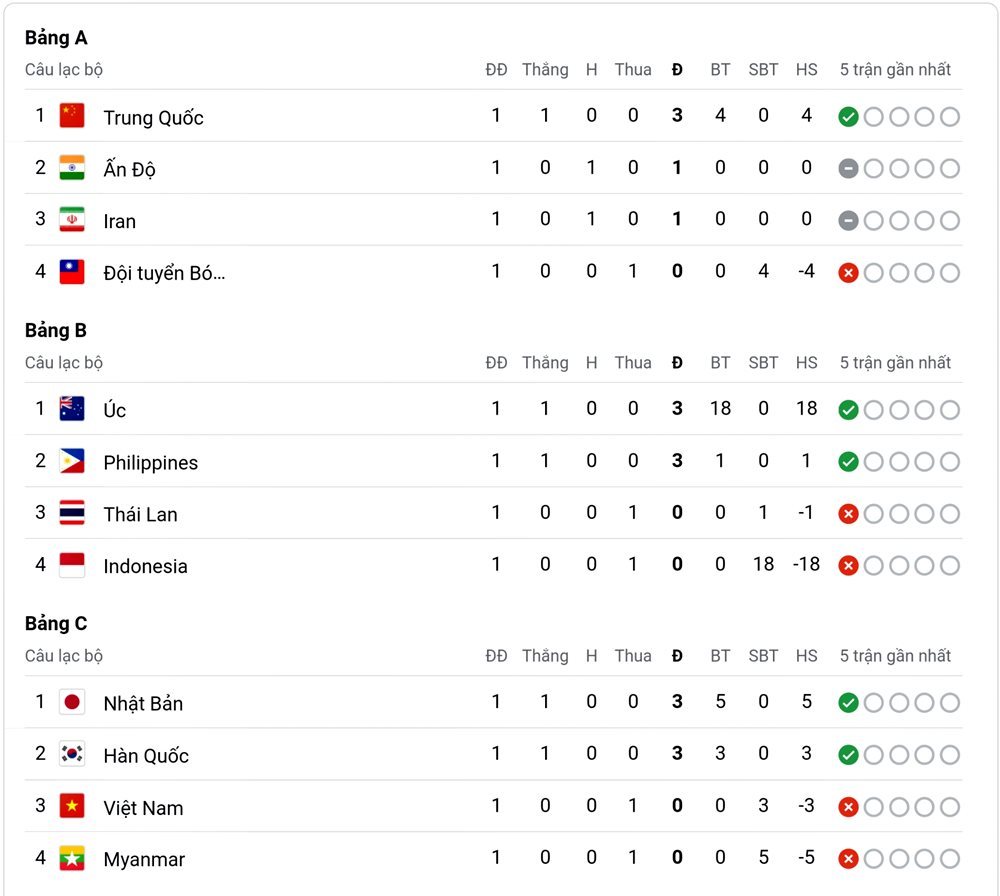Open the Iran team row
The image size is (1000, 896).
click(493, 220)
